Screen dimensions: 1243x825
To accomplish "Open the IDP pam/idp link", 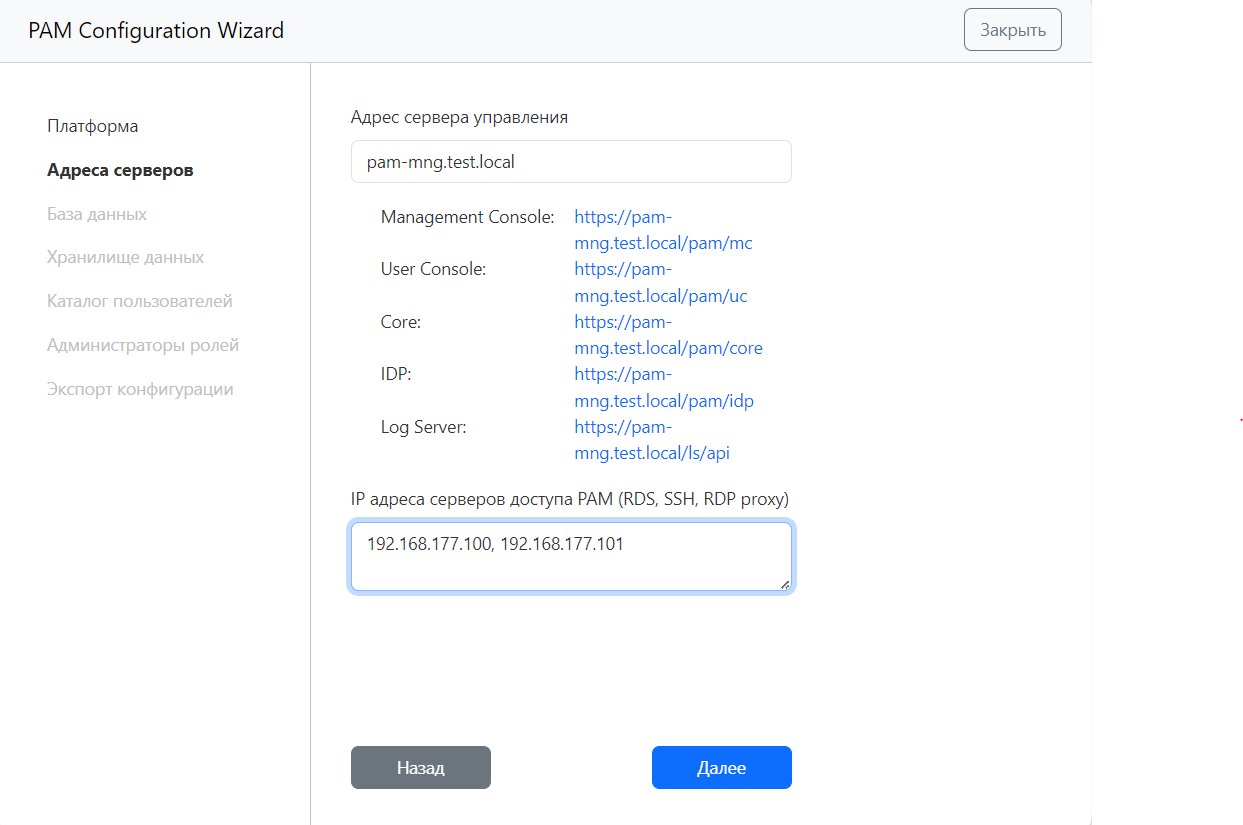I will pyautogui.click(x=663, y=401).
